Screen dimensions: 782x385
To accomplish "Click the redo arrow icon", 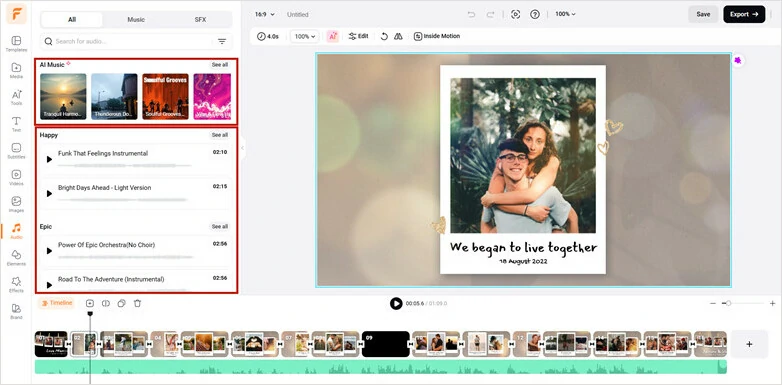I will [490, 14].
